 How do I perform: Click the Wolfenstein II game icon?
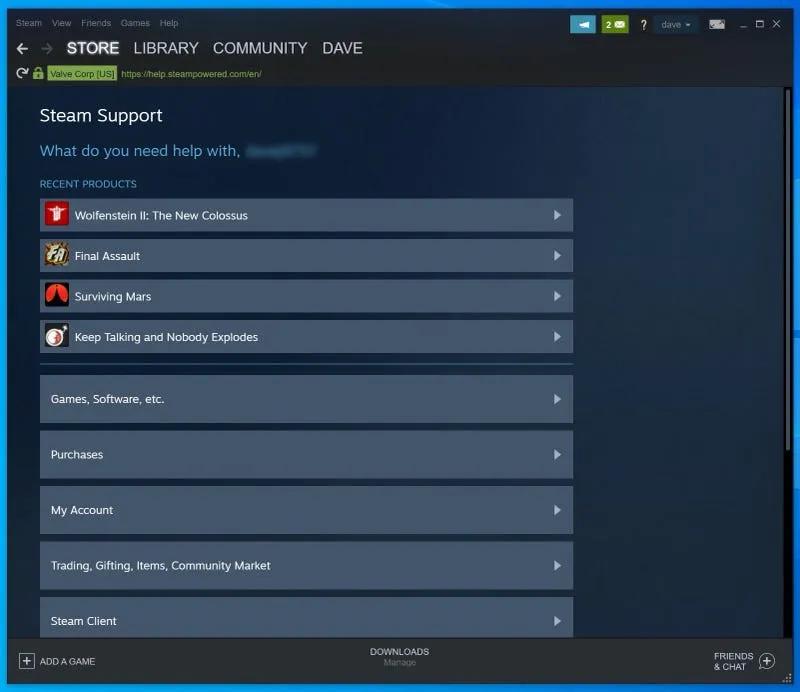tap(56, 214)
